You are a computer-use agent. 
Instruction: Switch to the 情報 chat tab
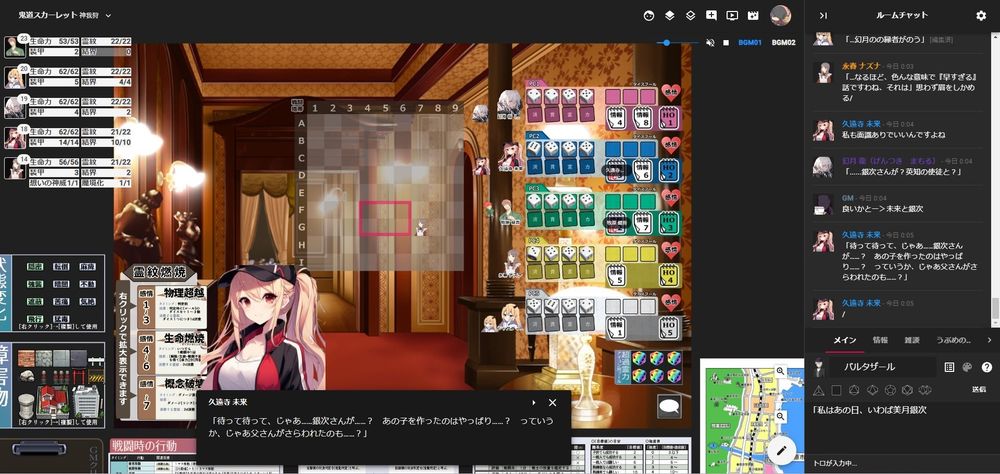click(x=880, y=340)
